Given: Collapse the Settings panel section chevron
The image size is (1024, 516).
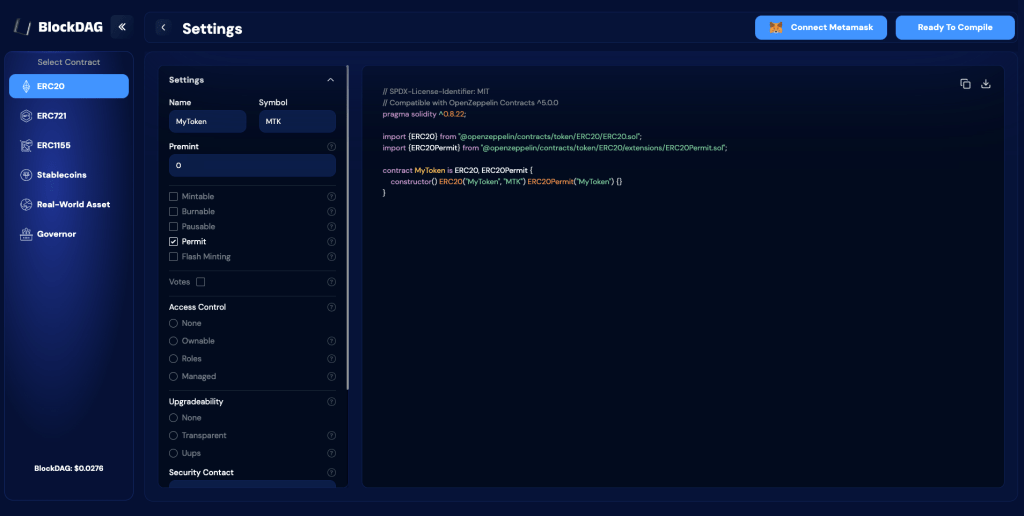Looking at the screenshot, I should [x=331, y=80].
